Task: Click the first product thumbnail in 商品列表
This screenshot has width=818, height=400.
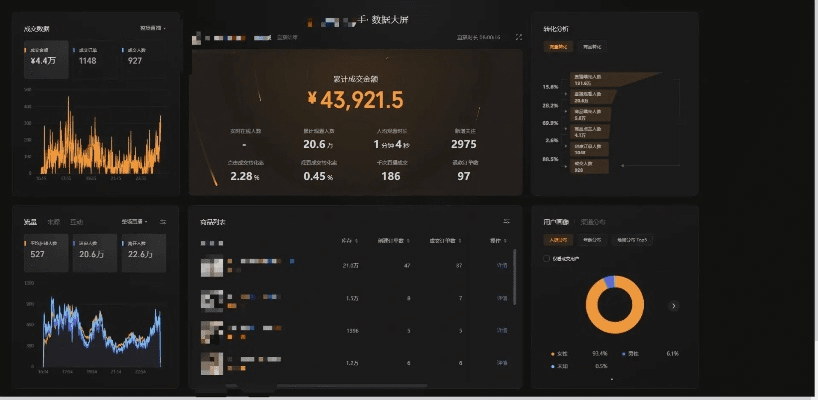Action: point(211,267)
